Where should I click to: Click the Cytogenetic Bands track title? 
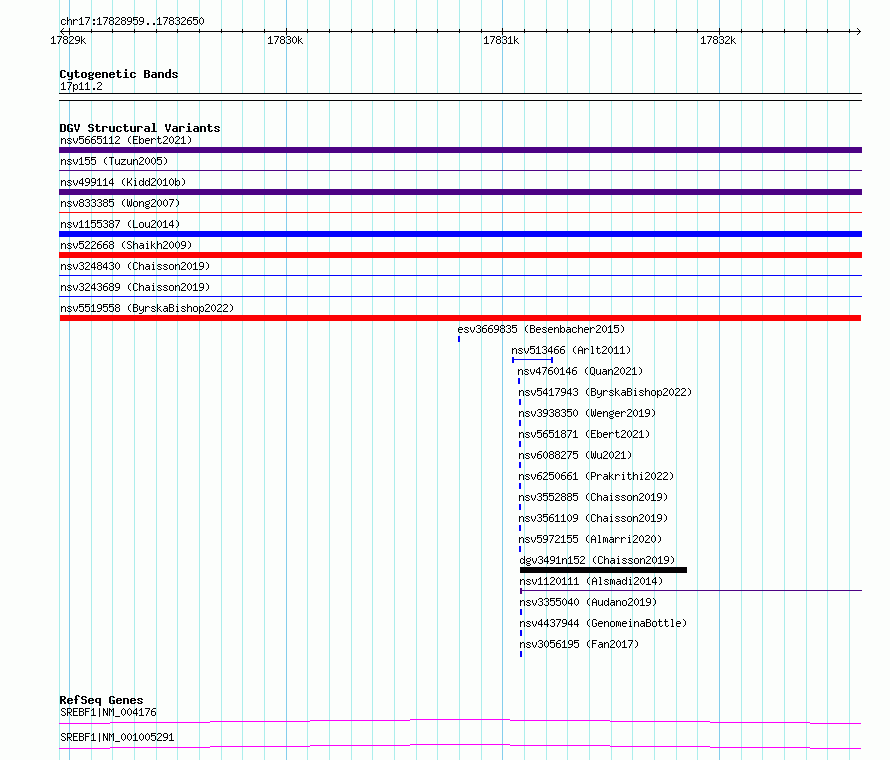pyautogui.click(x=119, y=74)
